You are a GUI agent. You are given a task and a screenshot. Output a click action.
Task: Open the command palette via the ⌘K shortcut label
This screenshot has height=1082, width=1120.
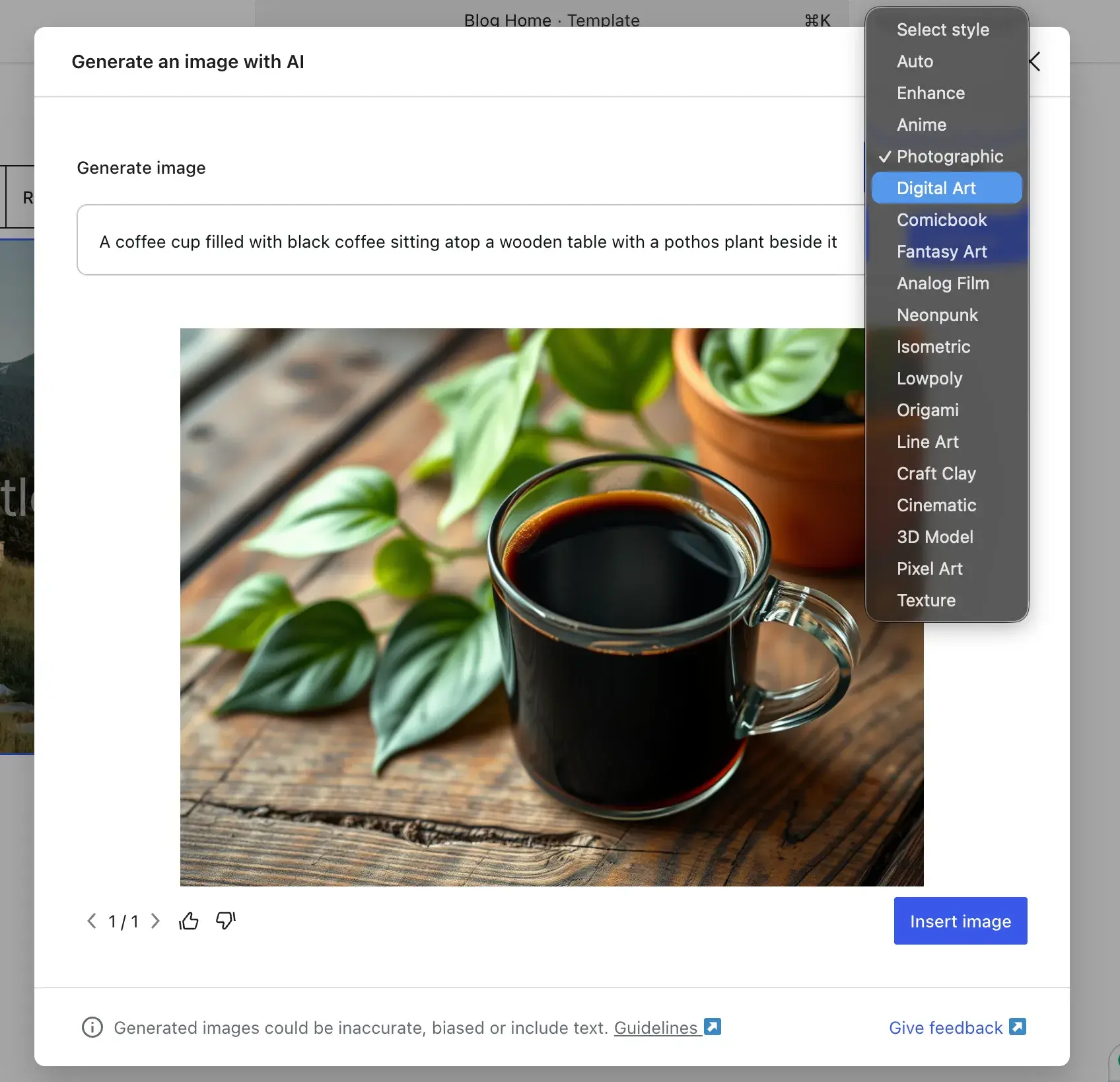(817, 20)
